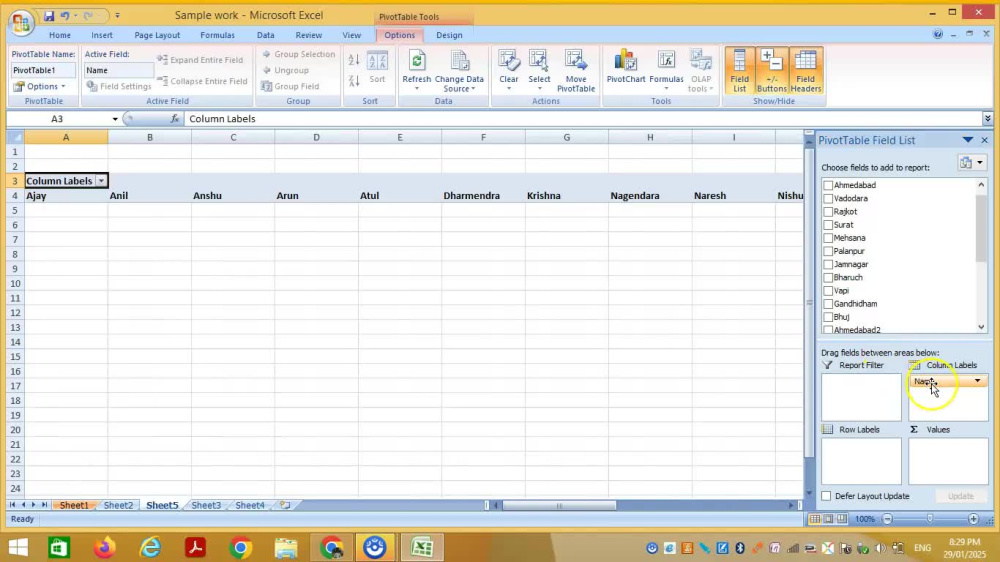Refresh the PivotTable data

tap(416, 70)
